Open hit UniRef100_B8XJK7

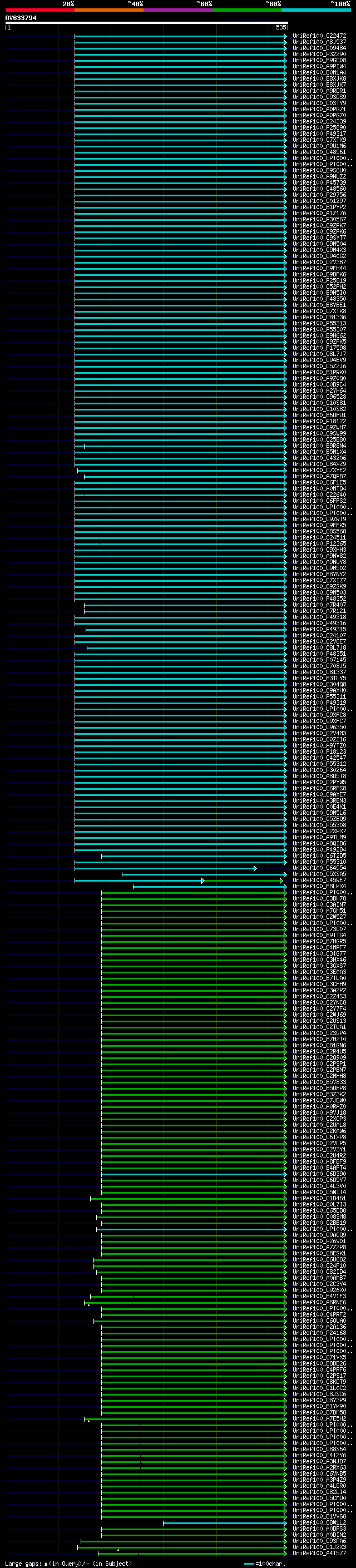coord(319,85)
